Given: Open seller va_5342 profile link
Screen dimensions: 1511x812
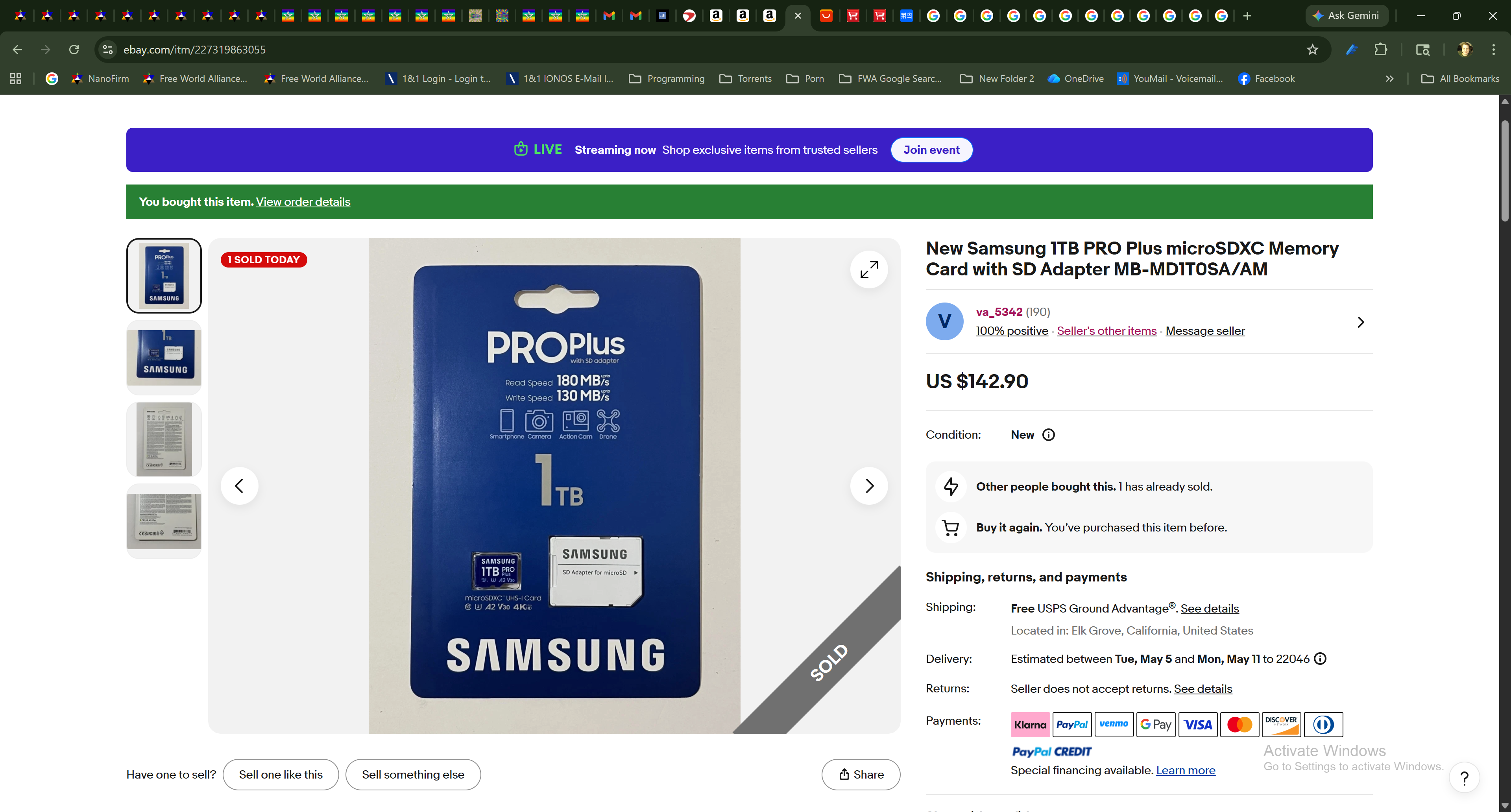Looking at the screenshot, I should coord(999,312).
